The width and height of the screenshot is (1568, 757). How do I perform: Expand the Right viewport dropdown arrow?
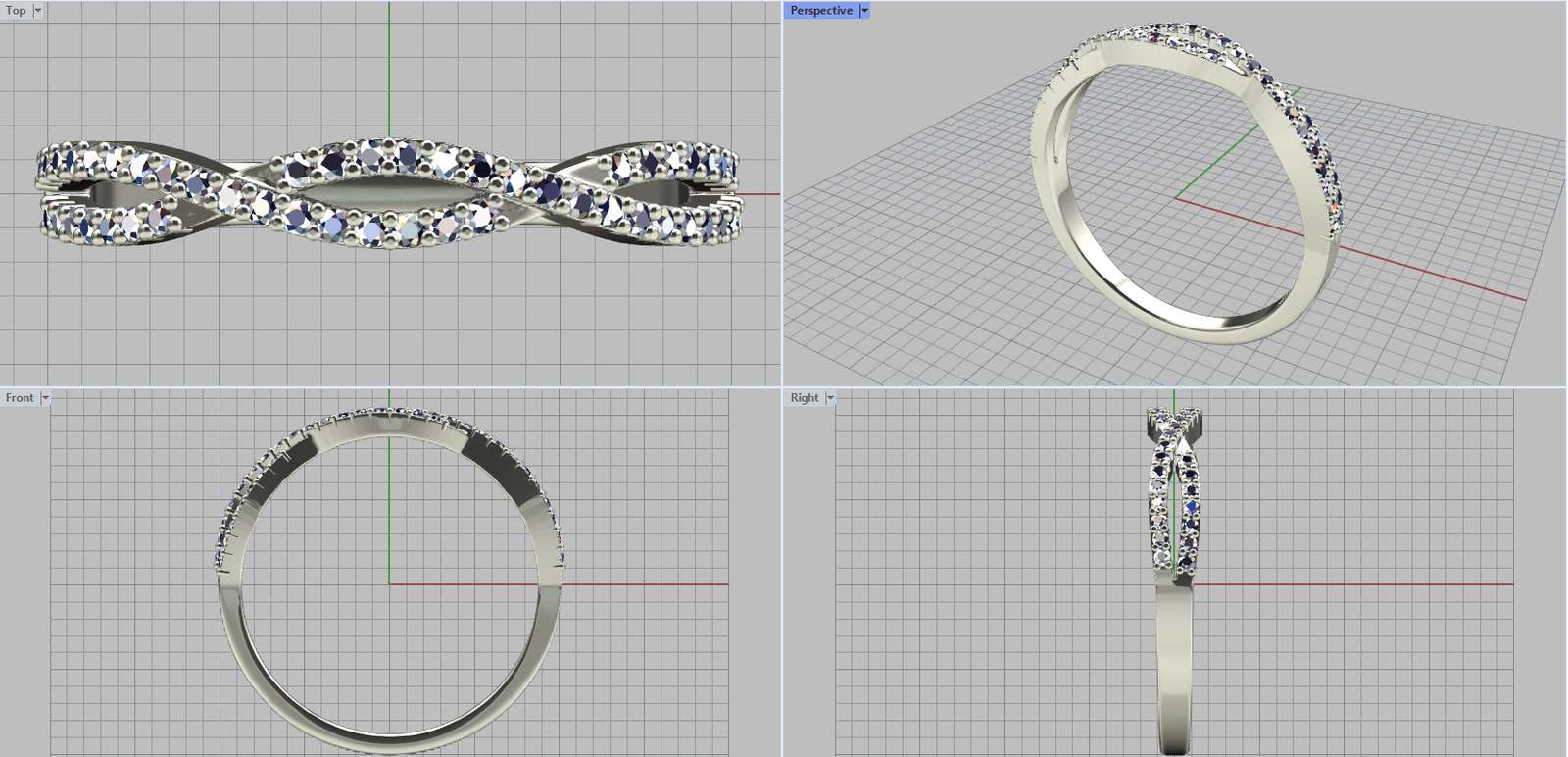click(x=830, y=398)
